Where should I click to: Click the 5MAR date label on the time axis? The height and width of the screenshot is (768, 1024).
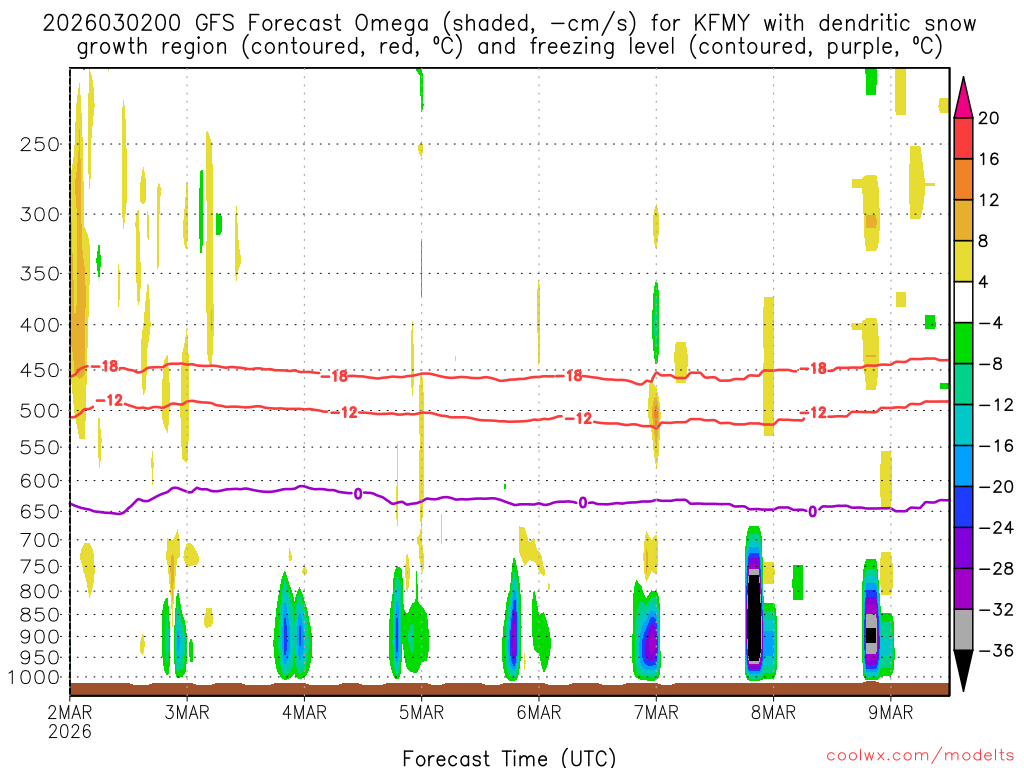click(421, 712)
